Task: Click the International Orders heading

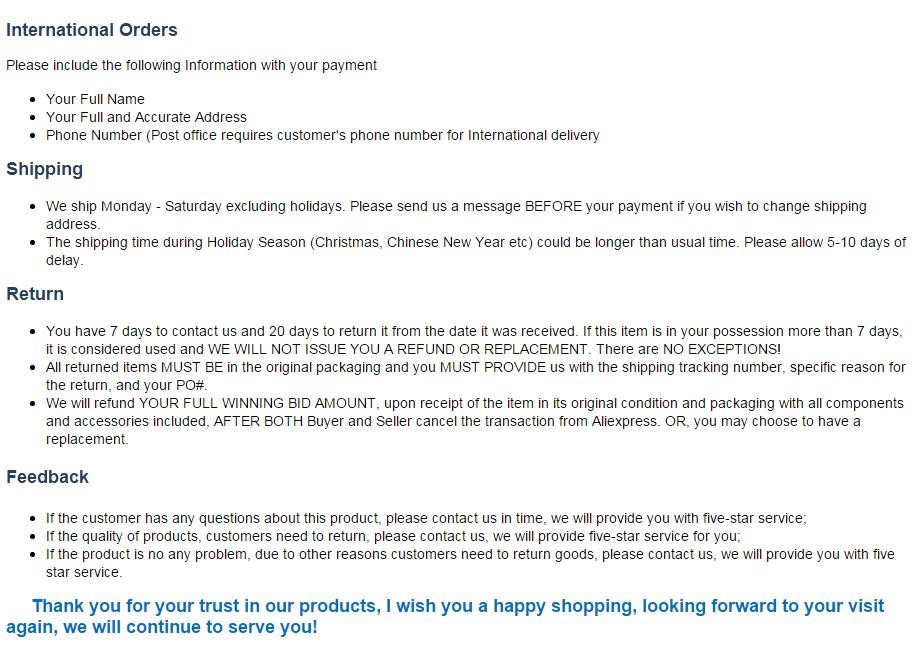Action: pos(92,30)
